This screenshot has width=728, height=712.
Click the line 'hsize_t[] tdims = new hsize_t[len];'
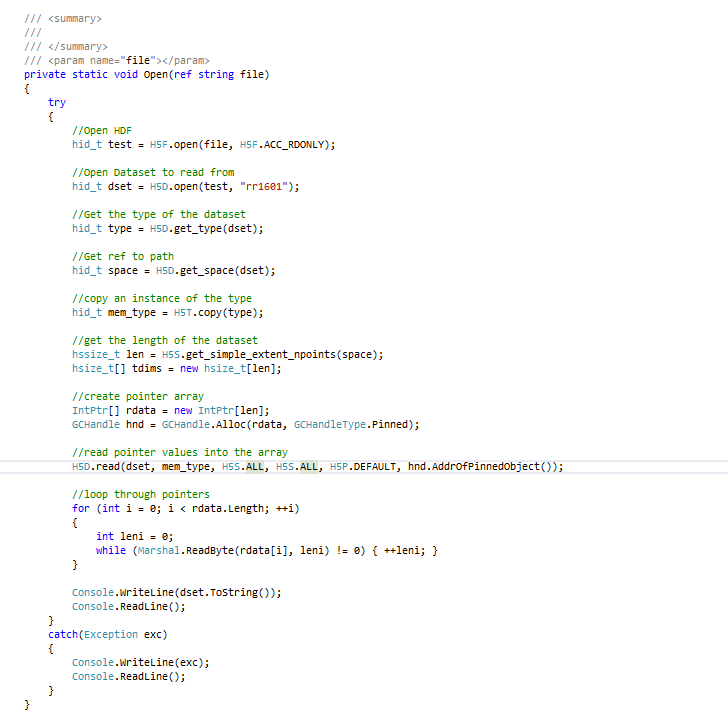(x=176, y=369)
